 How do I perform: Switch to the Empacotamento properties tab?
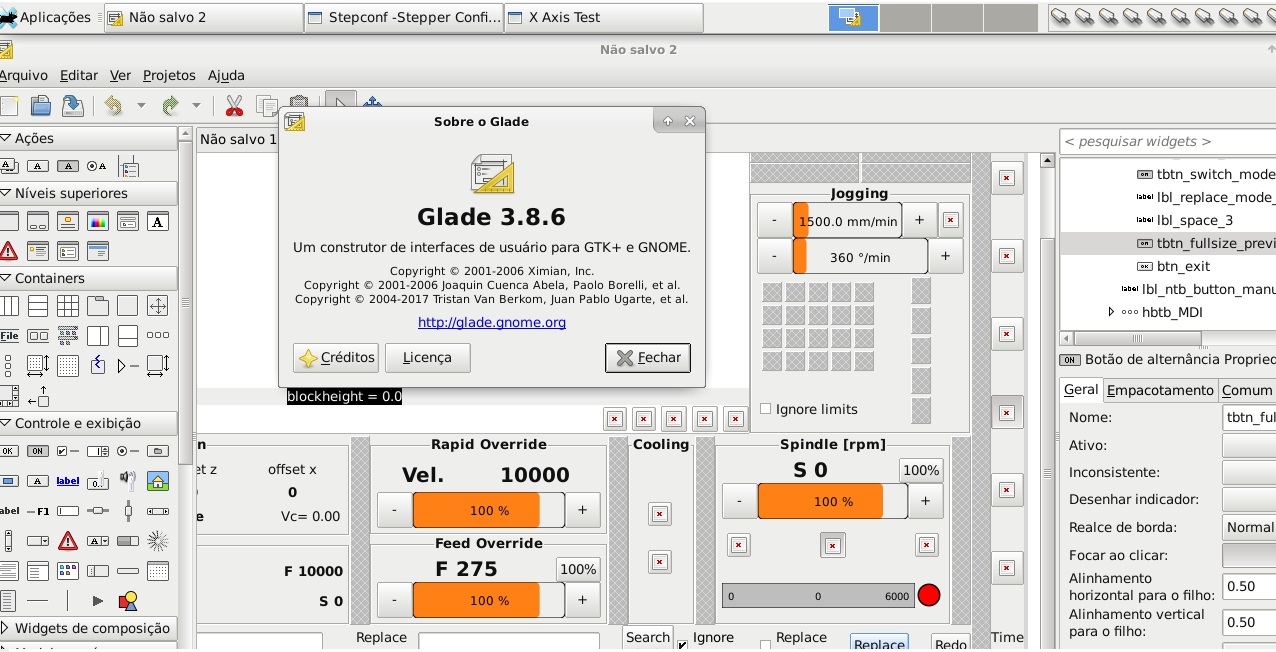[1160, 390]
